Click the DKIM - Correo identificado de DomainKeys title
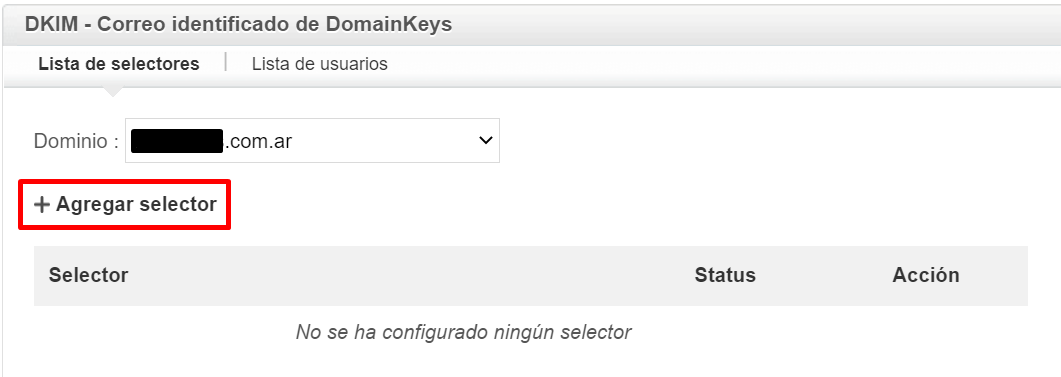This screenshot has height=377, width=1061. point(238,24)
